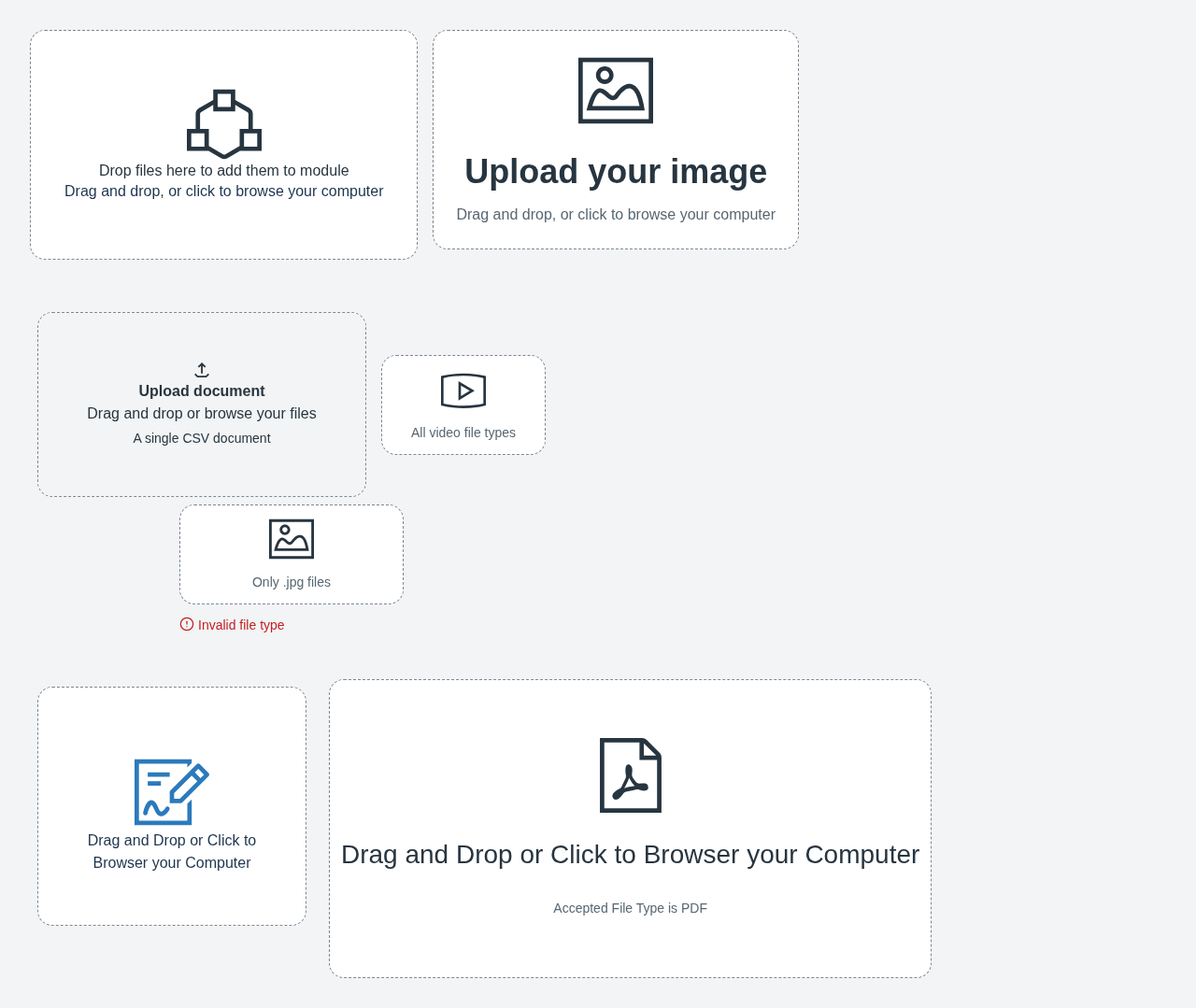Click large Drag and Drop PDF dropzone heading
The height and width of the screenshot is (1008, 1196).
pyautogui.click(x=631, y=855)
